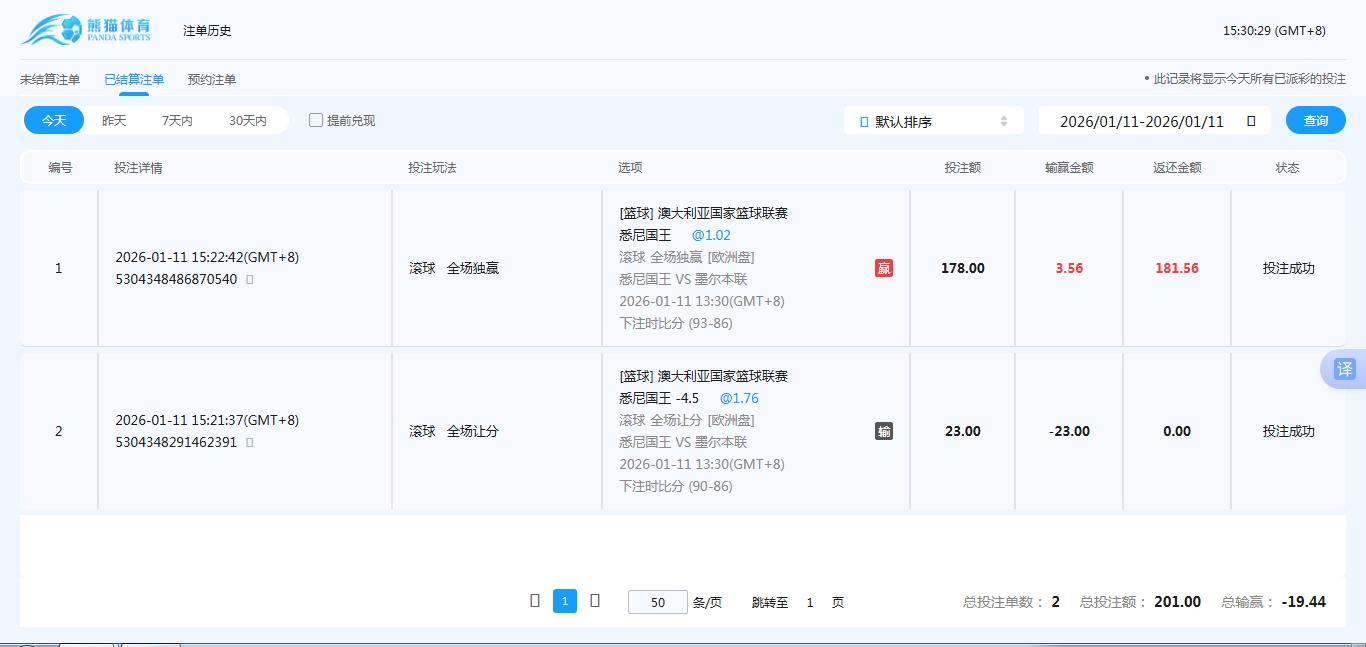The width and height of the screenshot is (1366, 647).
Task: Switch to the 预约注单 tab
Action: (210, 78)
